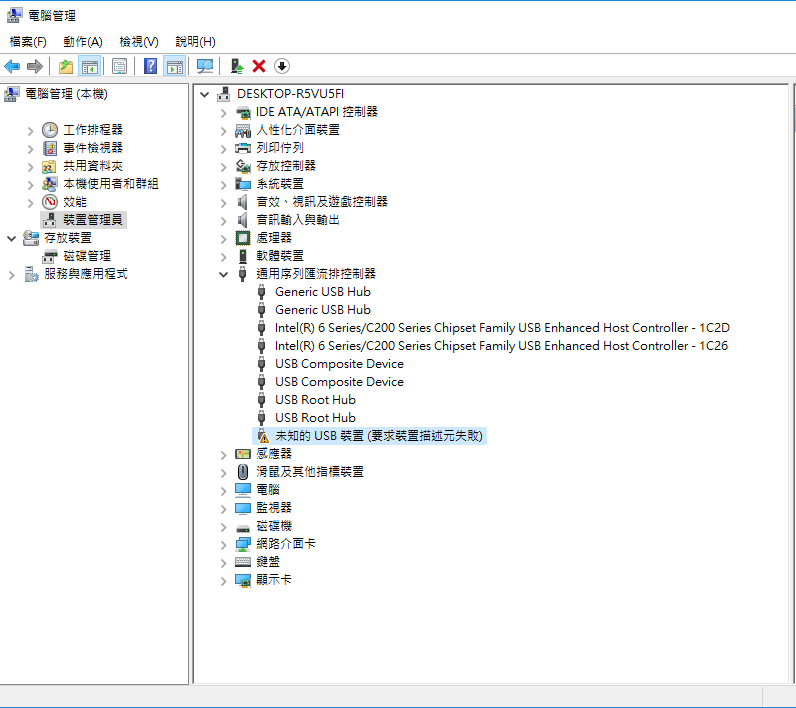Select 本機使用者和群組 in the left tree

pos(111,184)
